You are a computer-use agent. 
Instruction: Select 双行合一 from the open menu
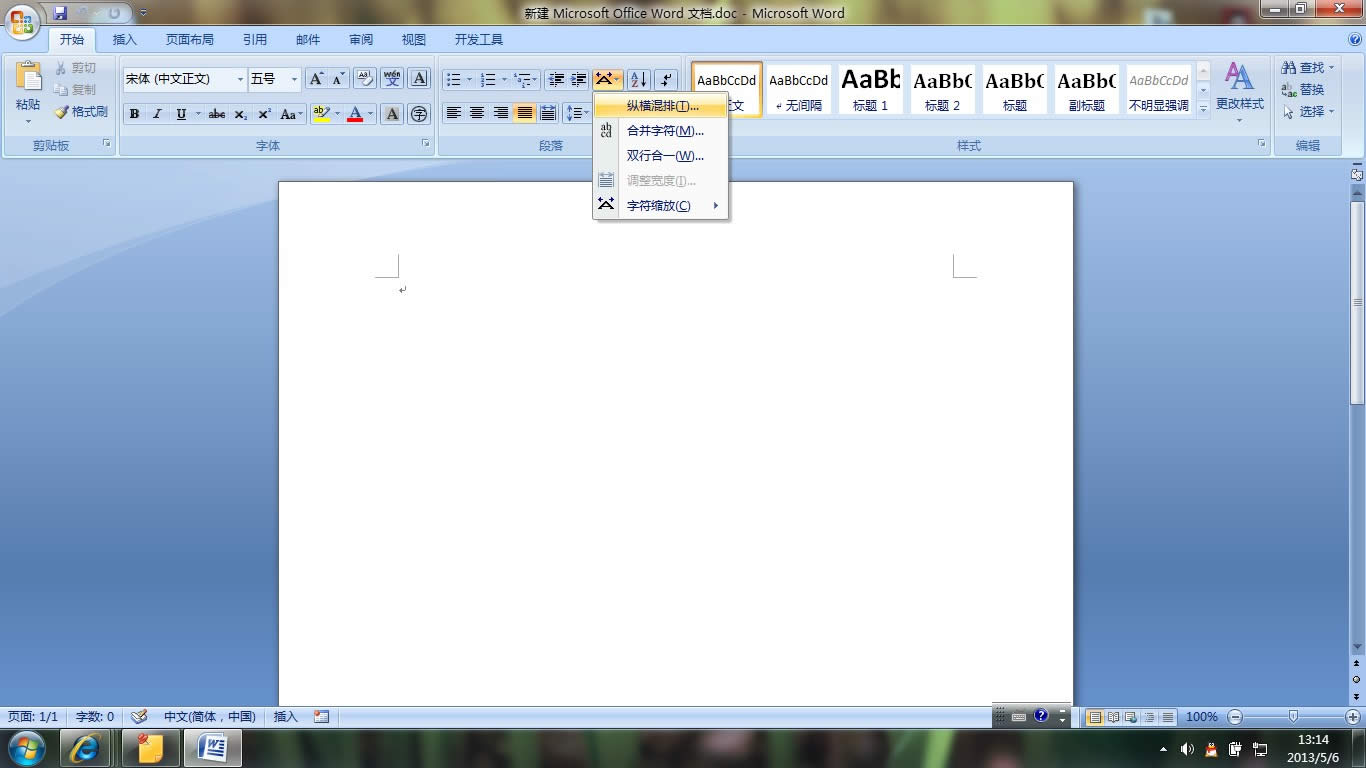coord(663,155)
